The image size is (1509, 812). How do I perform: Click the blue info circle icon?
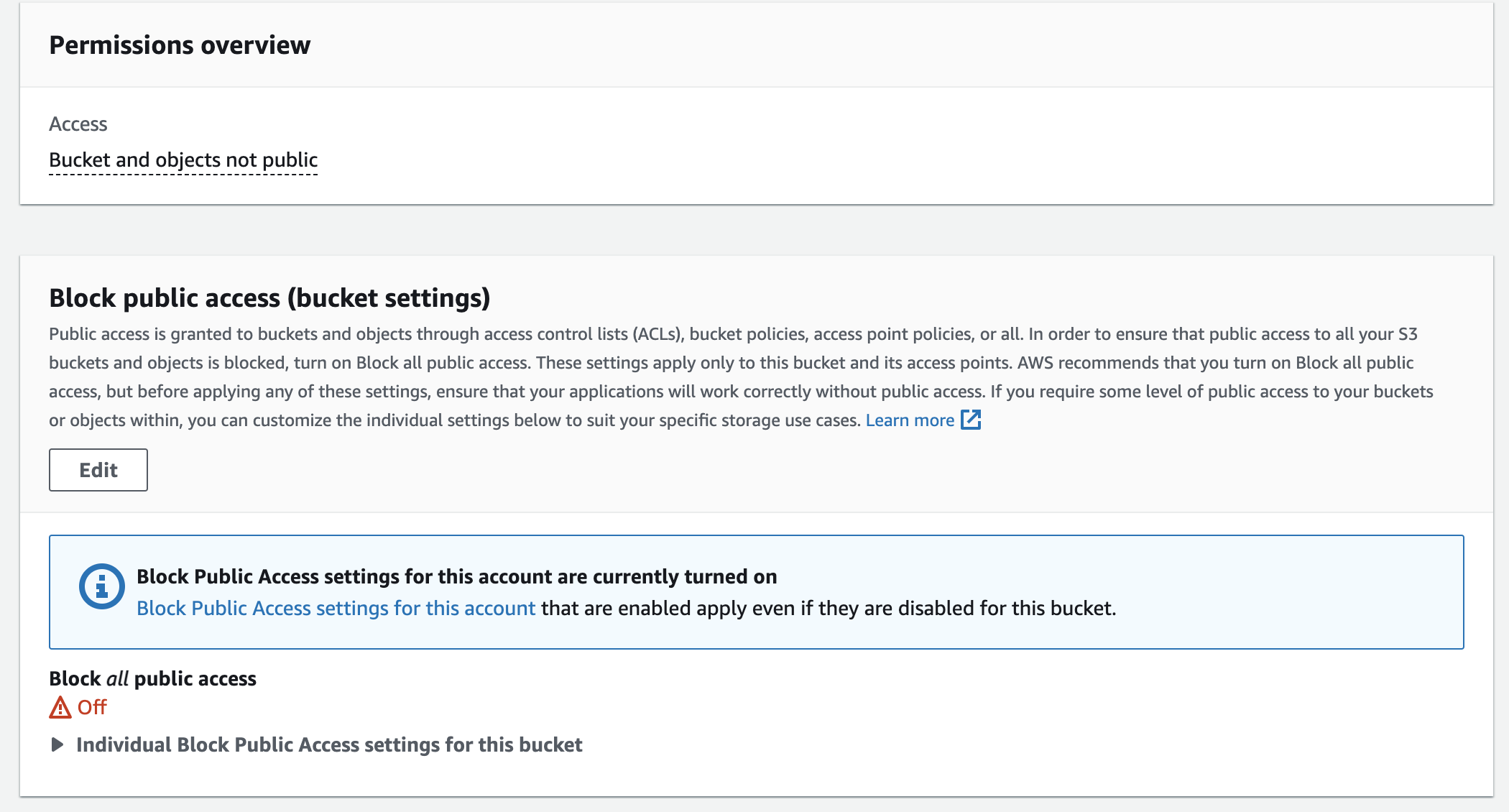[101, 586]
